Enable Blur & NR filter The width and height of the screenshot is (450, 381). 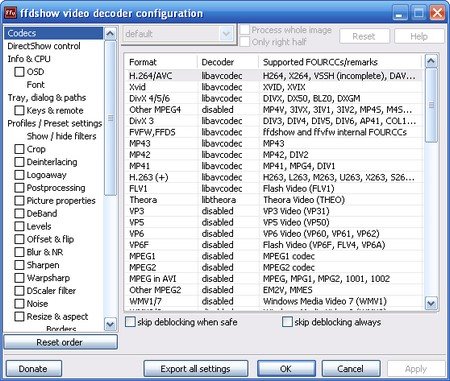(19, 252)
